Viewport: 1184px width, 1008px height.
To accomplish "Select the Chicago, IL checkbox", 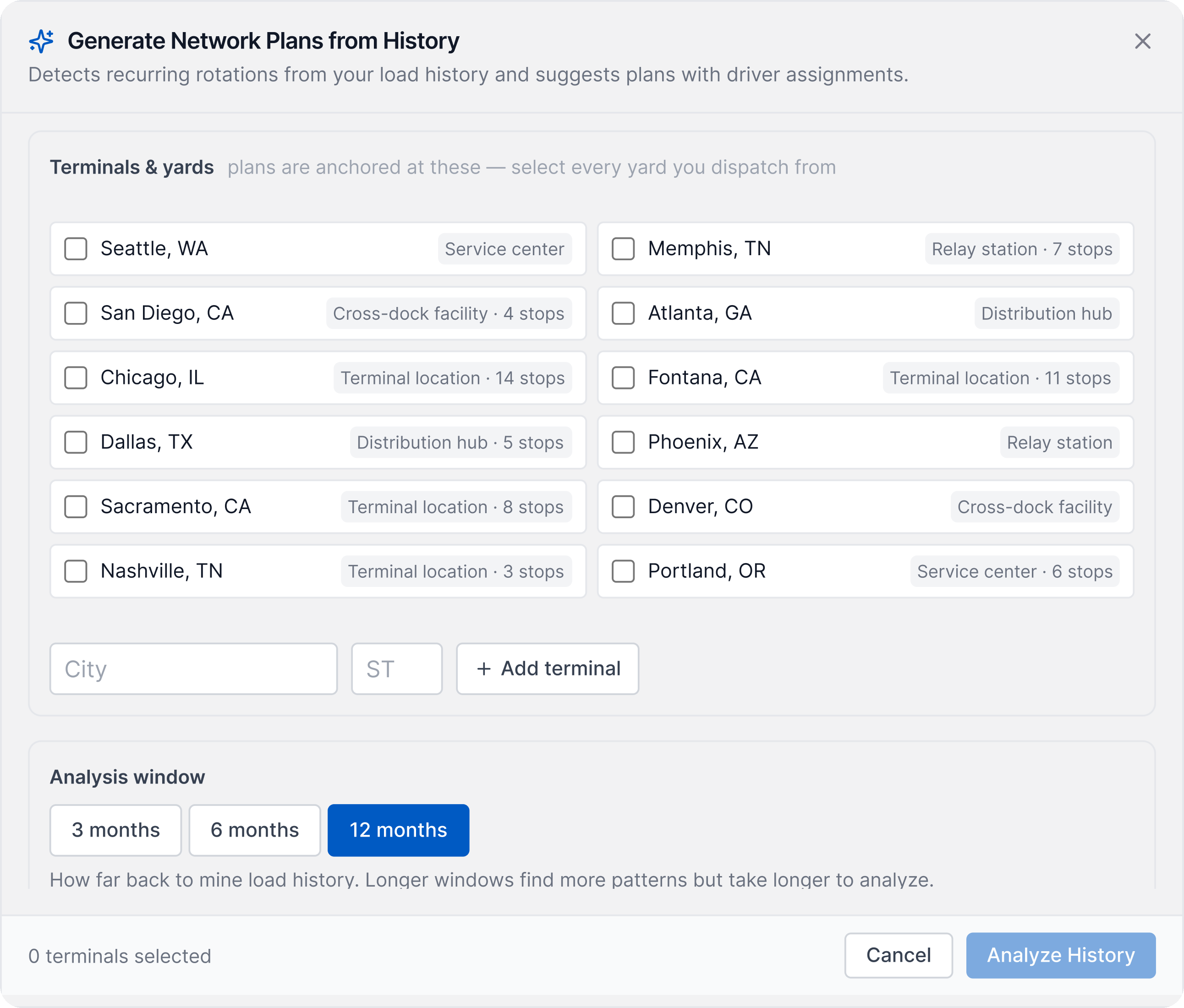I will click(76, 378).
